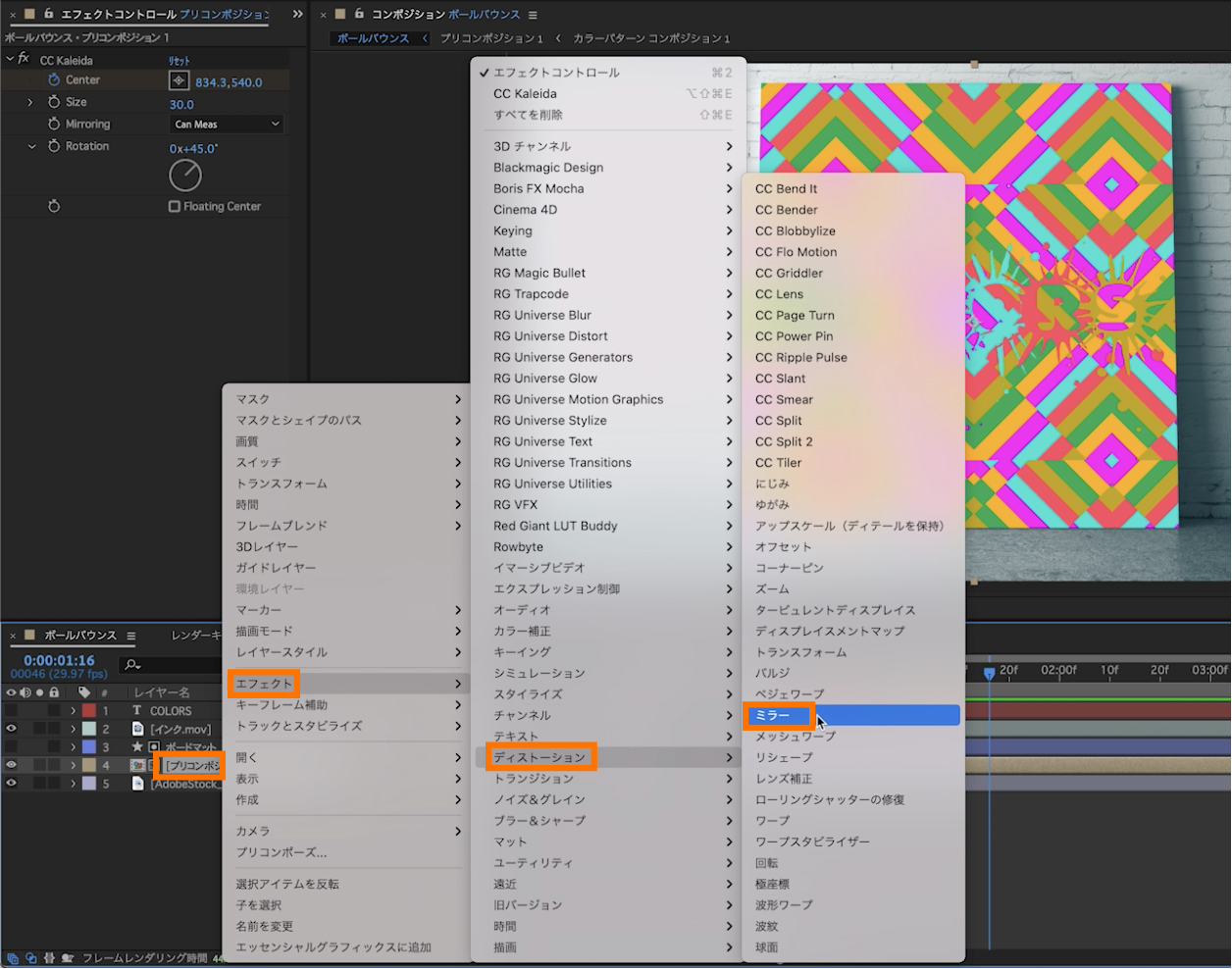
Task: Toggle the Rotation property stopwatch
Action: pyautogui.click(x=54, y=146)
